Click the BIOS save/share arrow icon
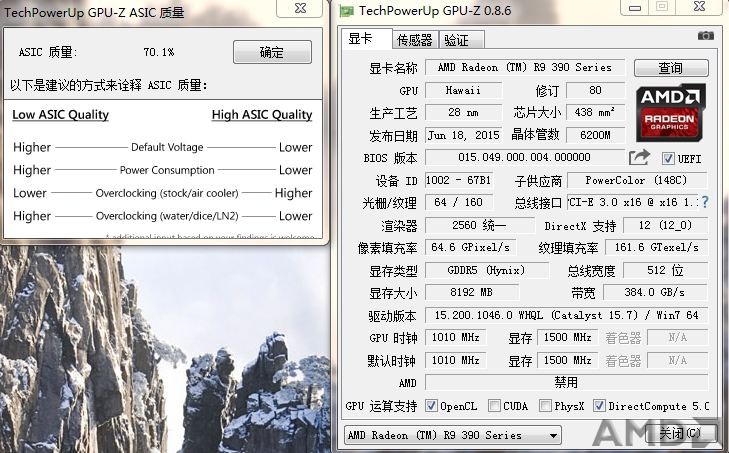The height and width of the screenshot is (453, 729). (639, 157)
